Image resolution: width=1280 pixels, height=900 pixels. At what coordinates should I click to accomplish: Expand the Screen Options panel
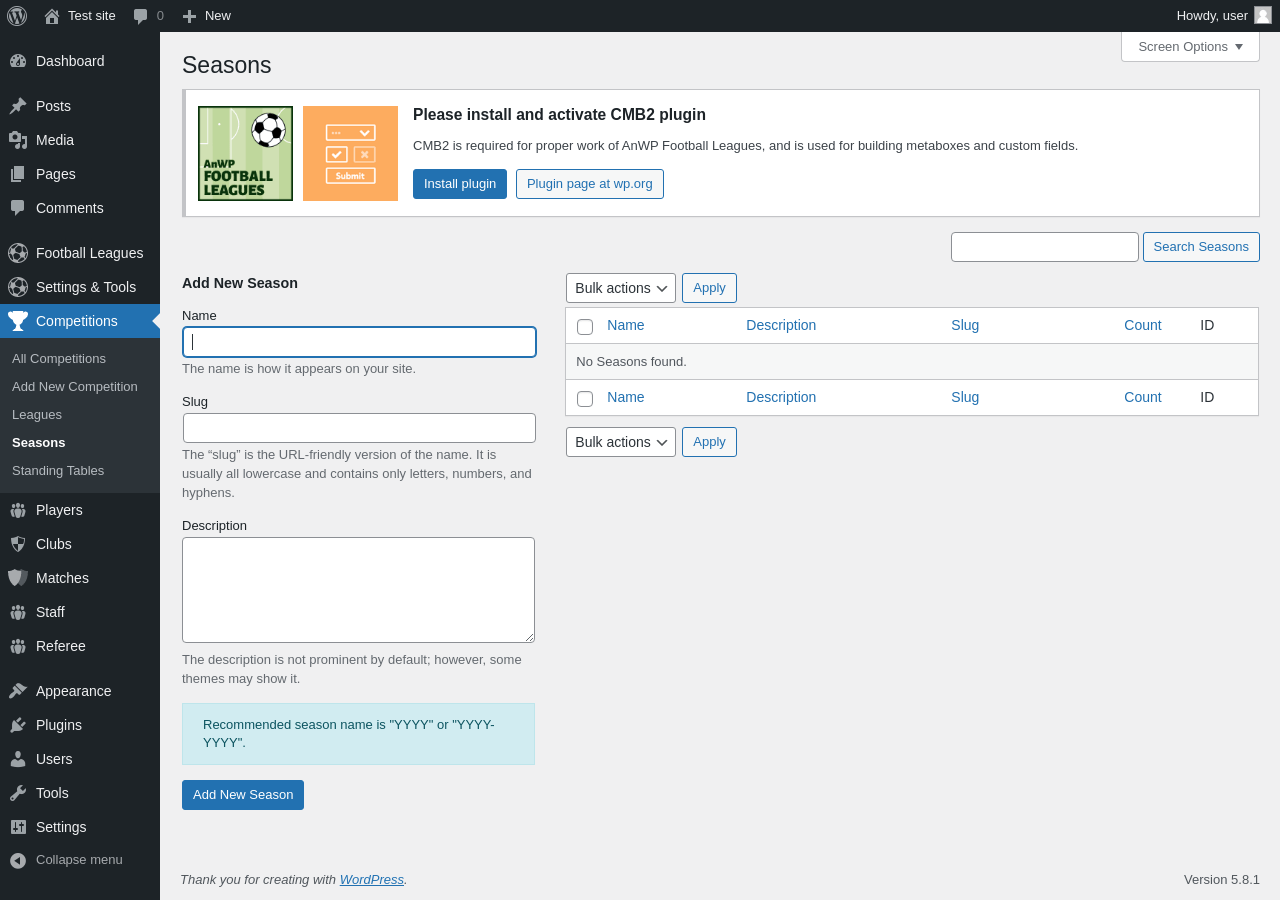(1190, 46)
